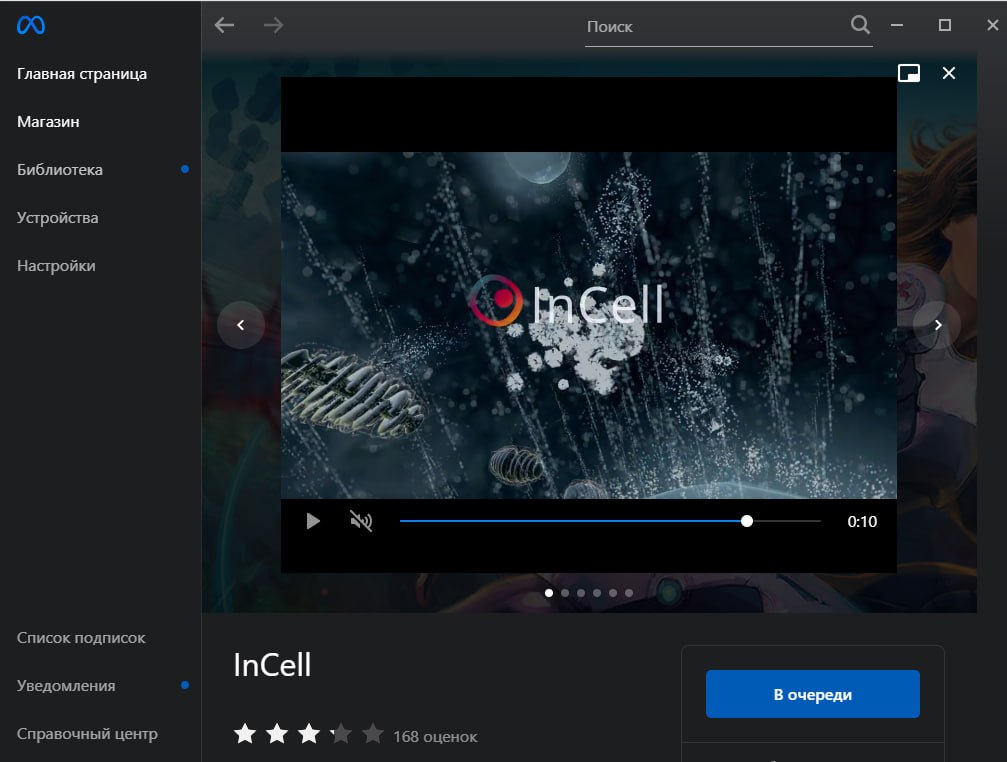Go back with the left arrow
Viewport: 1007px width, 762px height.
(224, 25)
